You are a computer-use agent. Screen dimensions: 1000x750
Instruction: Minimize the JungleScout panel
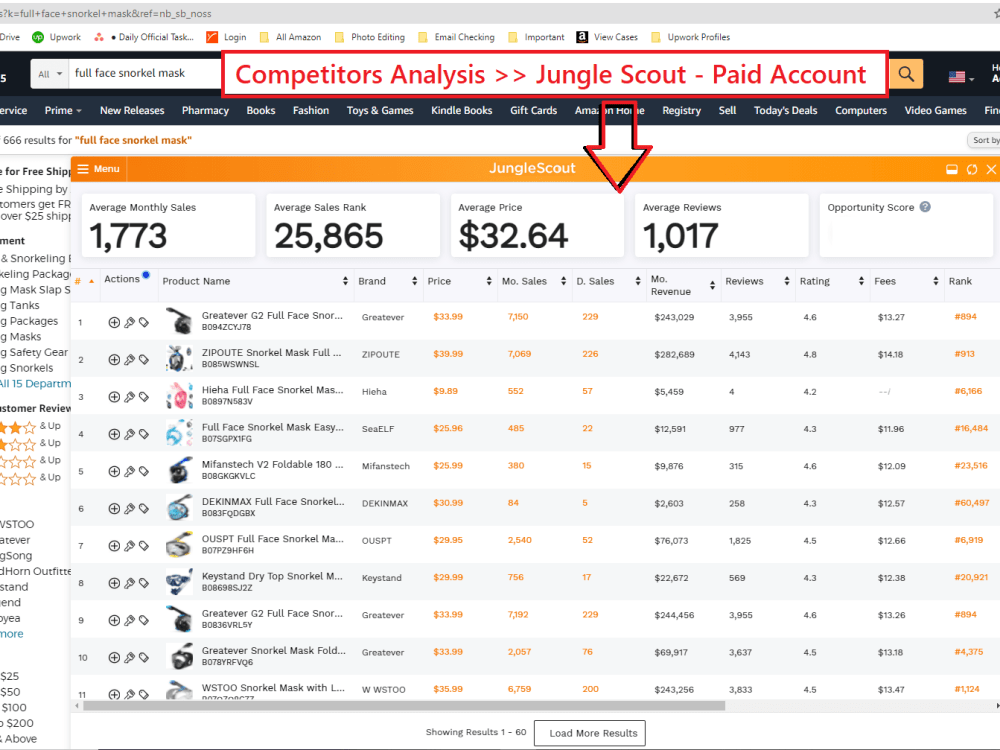[x=952, y=169]
